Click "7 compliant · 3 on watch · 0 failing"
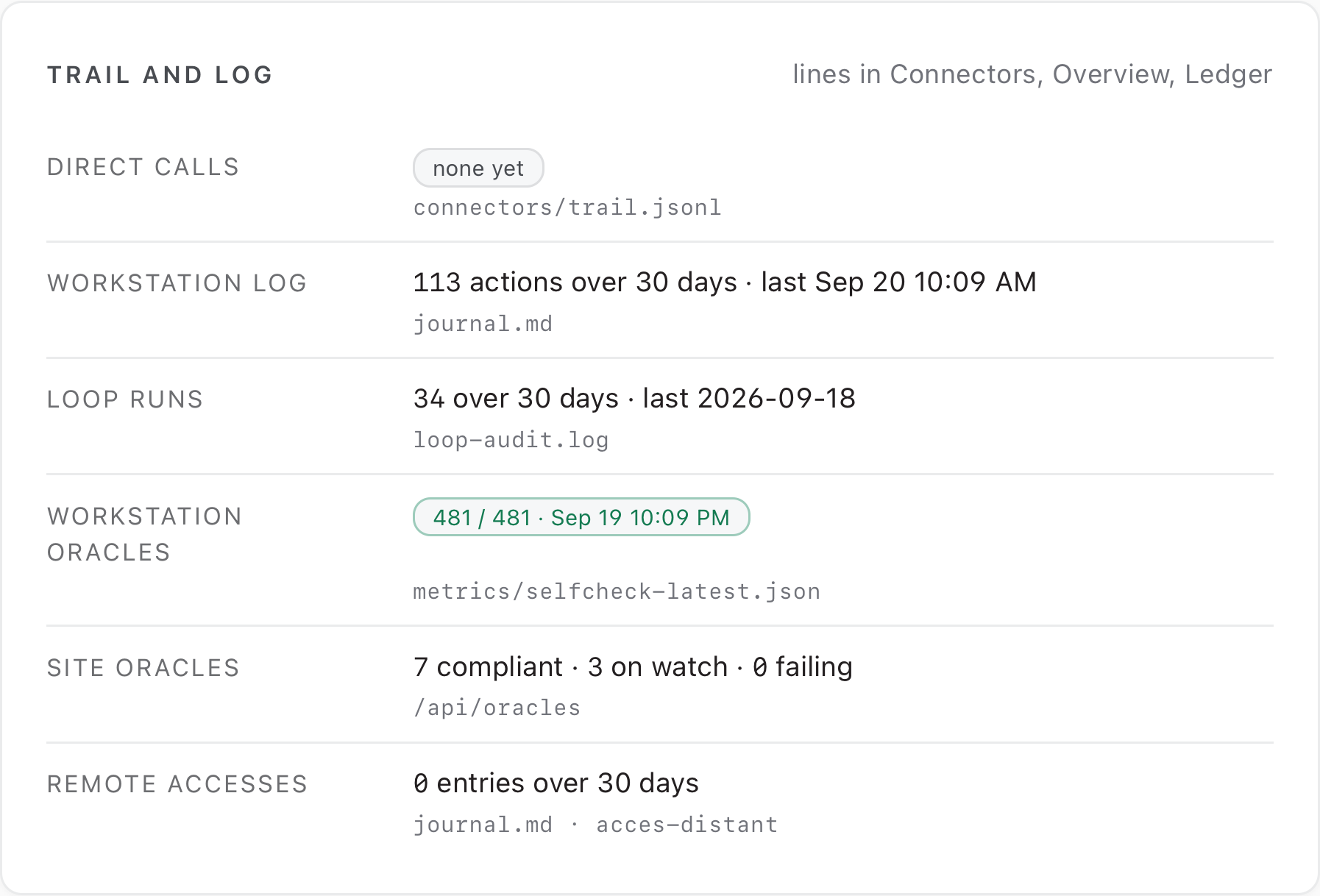The image size is (1320, 896). coord(633,667)
